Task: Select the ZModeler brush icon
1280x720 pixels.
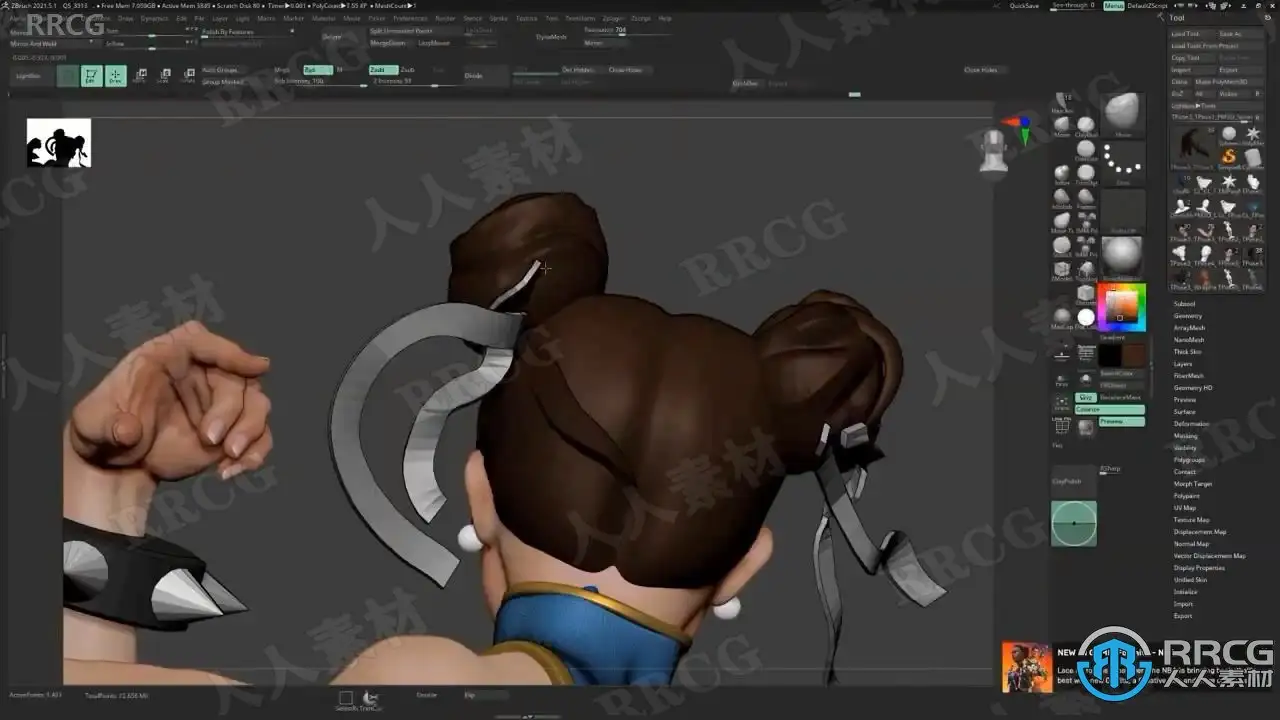Action: [x=1062, y=270]
